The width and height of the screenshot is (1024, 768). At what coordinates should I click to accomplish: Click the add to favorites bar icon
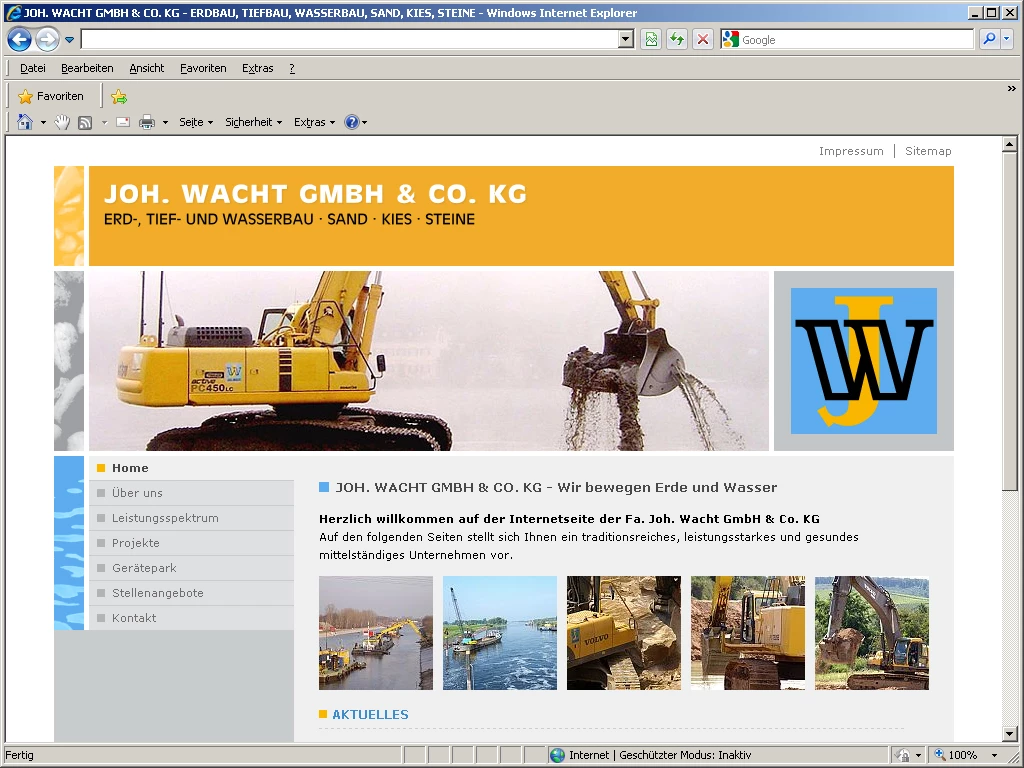pyautogui.click(x=119, y=97)
